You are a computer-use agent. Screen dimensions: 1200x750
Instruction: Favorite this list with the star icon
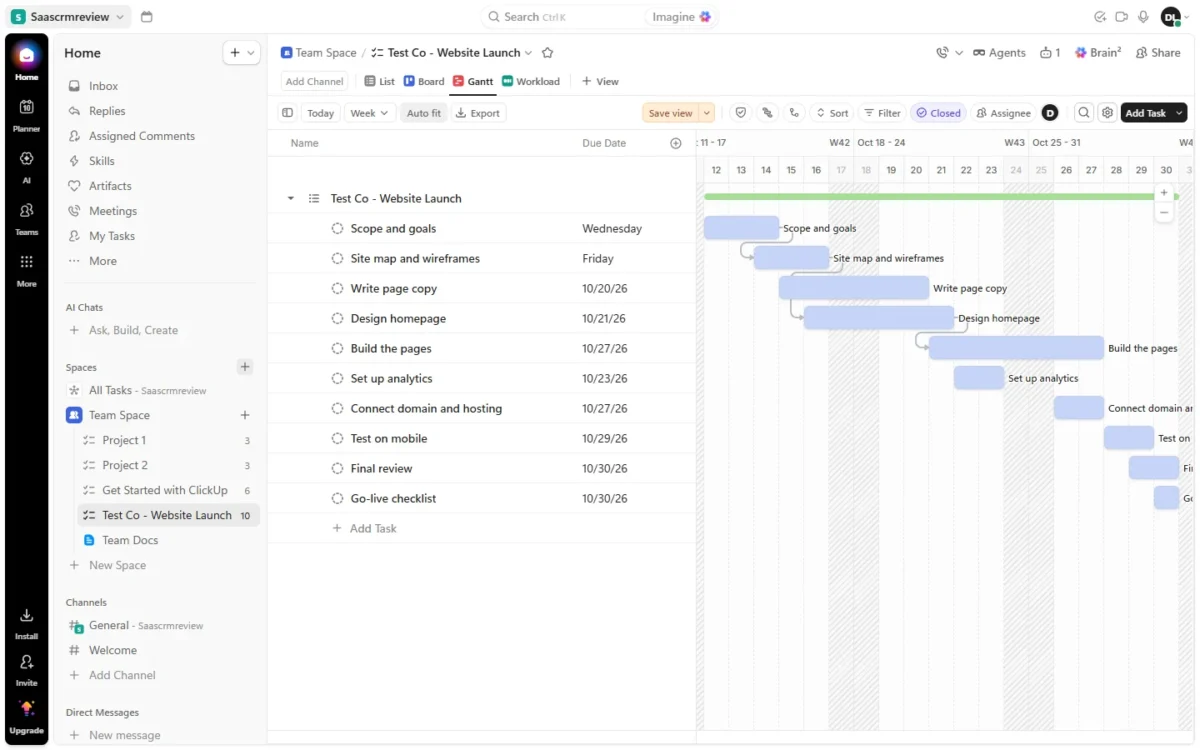tap(547, 53)
